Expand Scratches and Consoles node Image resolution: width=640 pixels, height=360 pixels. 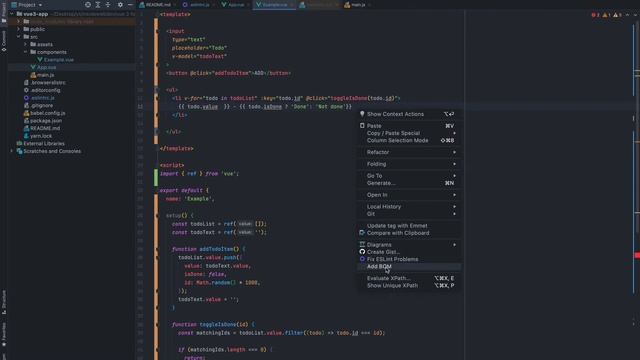[x=12, y=151]
